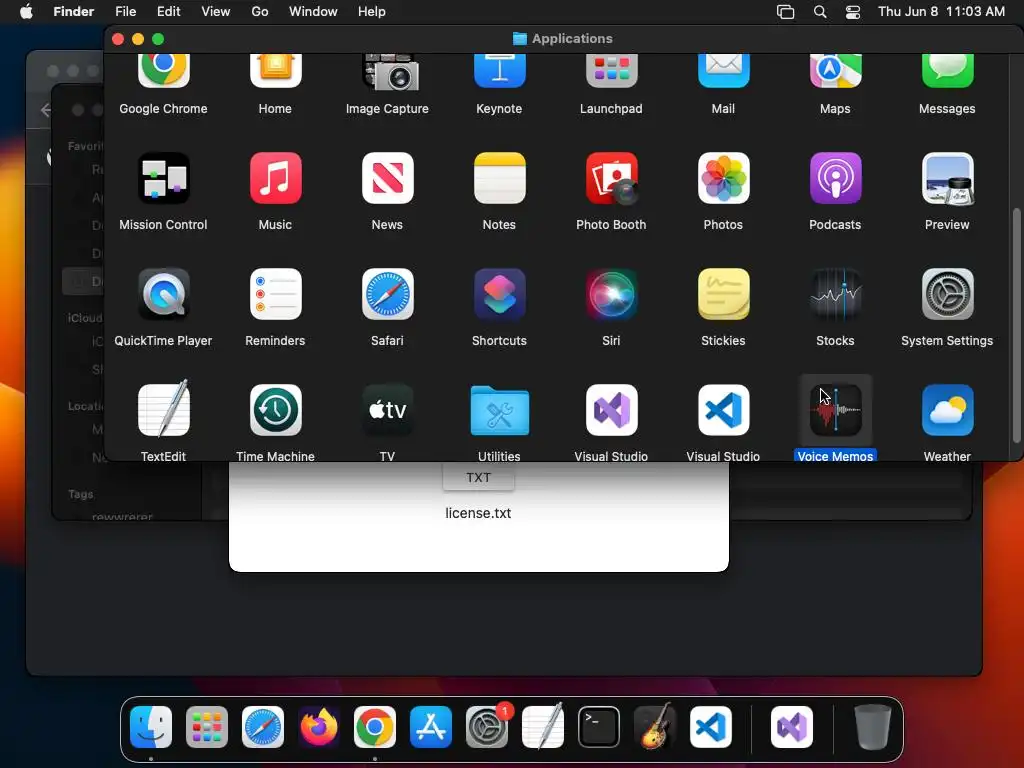This screenshot has height=768, width=1024.
Task: Open the Preview app icon
Action: click(947, 178)
